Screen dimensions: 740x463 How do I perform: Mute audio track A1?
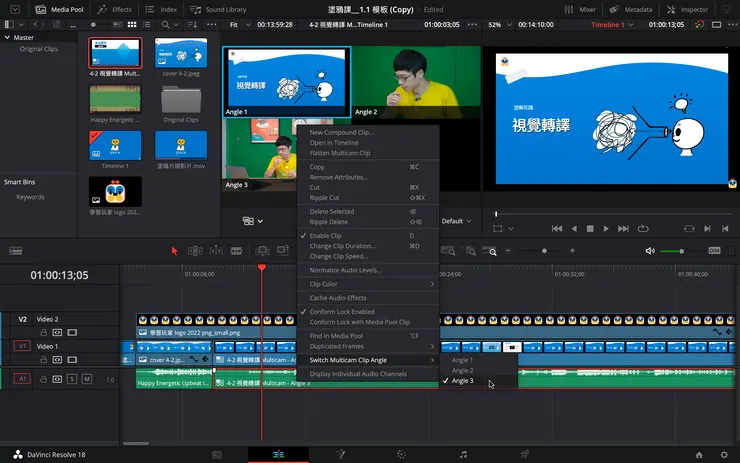[x=87, y=379]
